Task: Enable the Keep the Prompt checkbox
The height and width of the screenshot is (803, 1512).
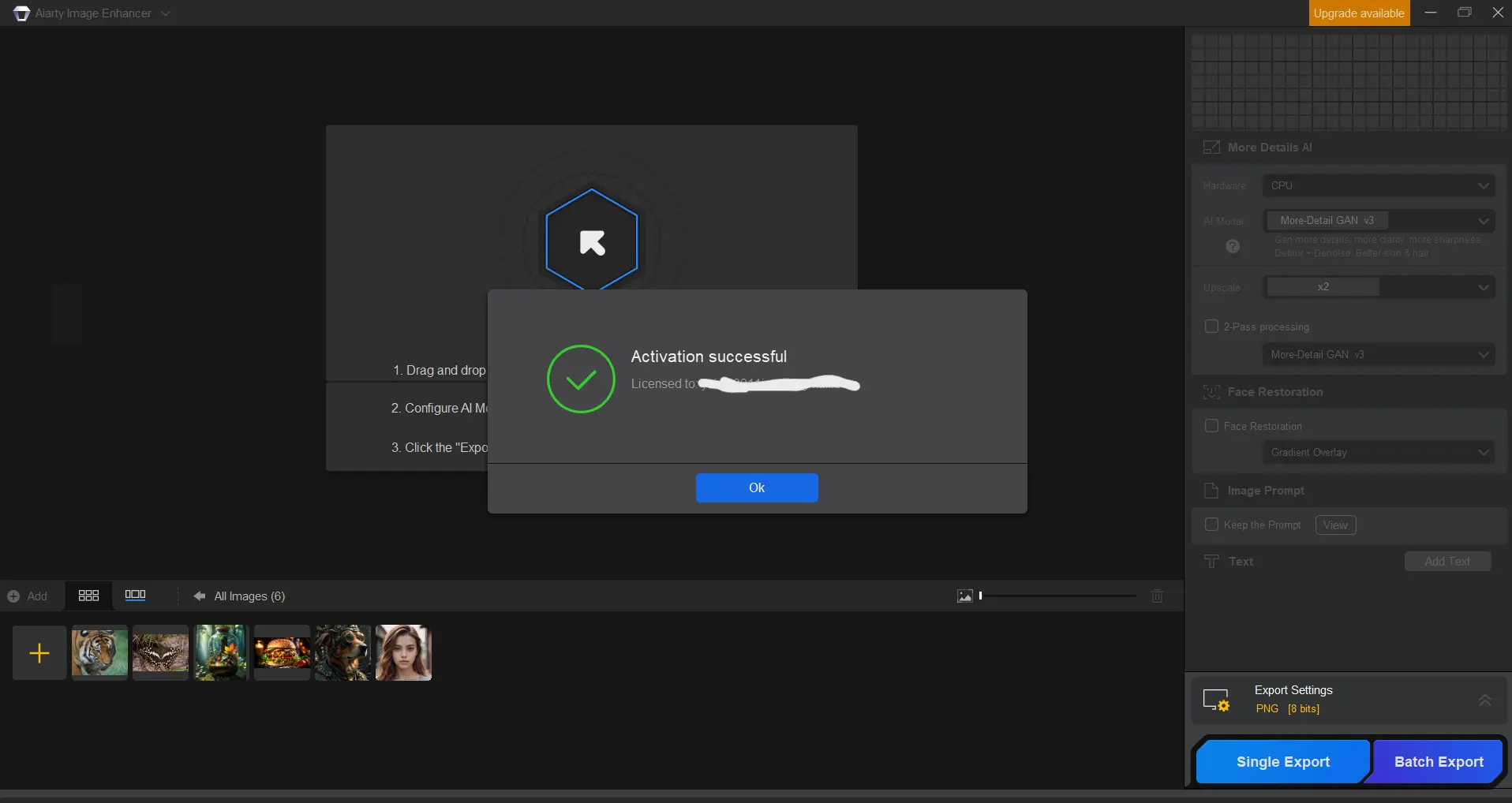Action: click(1211, 525)
